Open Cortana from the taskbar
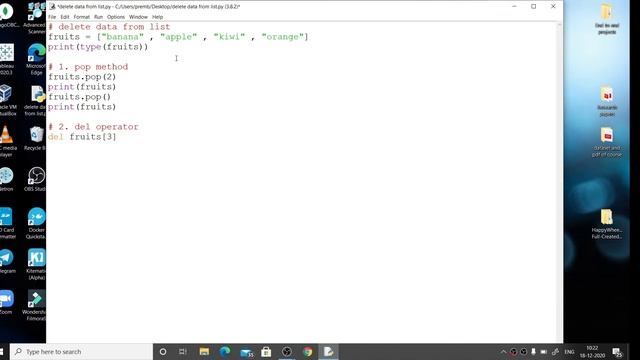The height and width of the screenshot is (360, 640). 163,351
